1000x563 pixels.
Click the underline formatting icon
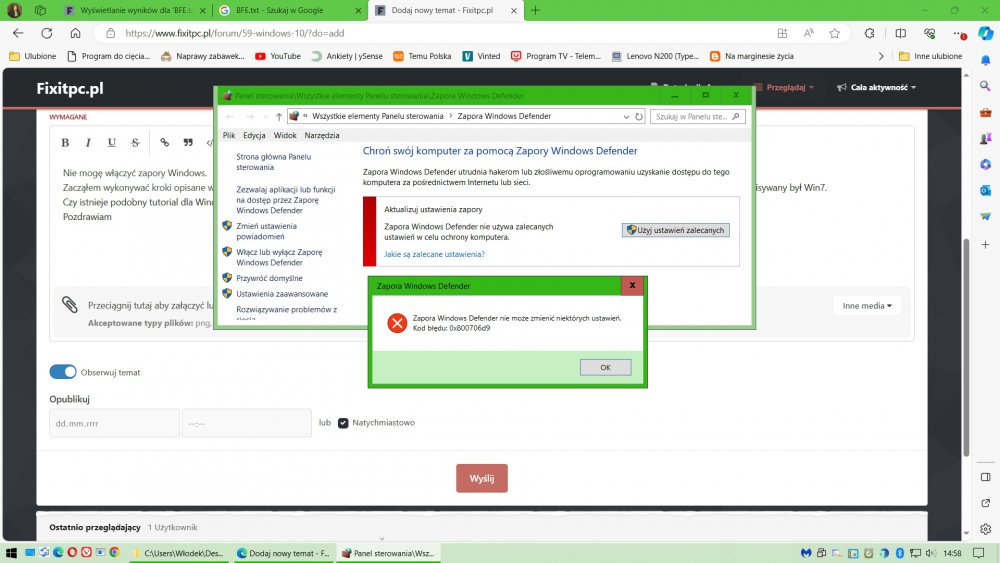112,143
